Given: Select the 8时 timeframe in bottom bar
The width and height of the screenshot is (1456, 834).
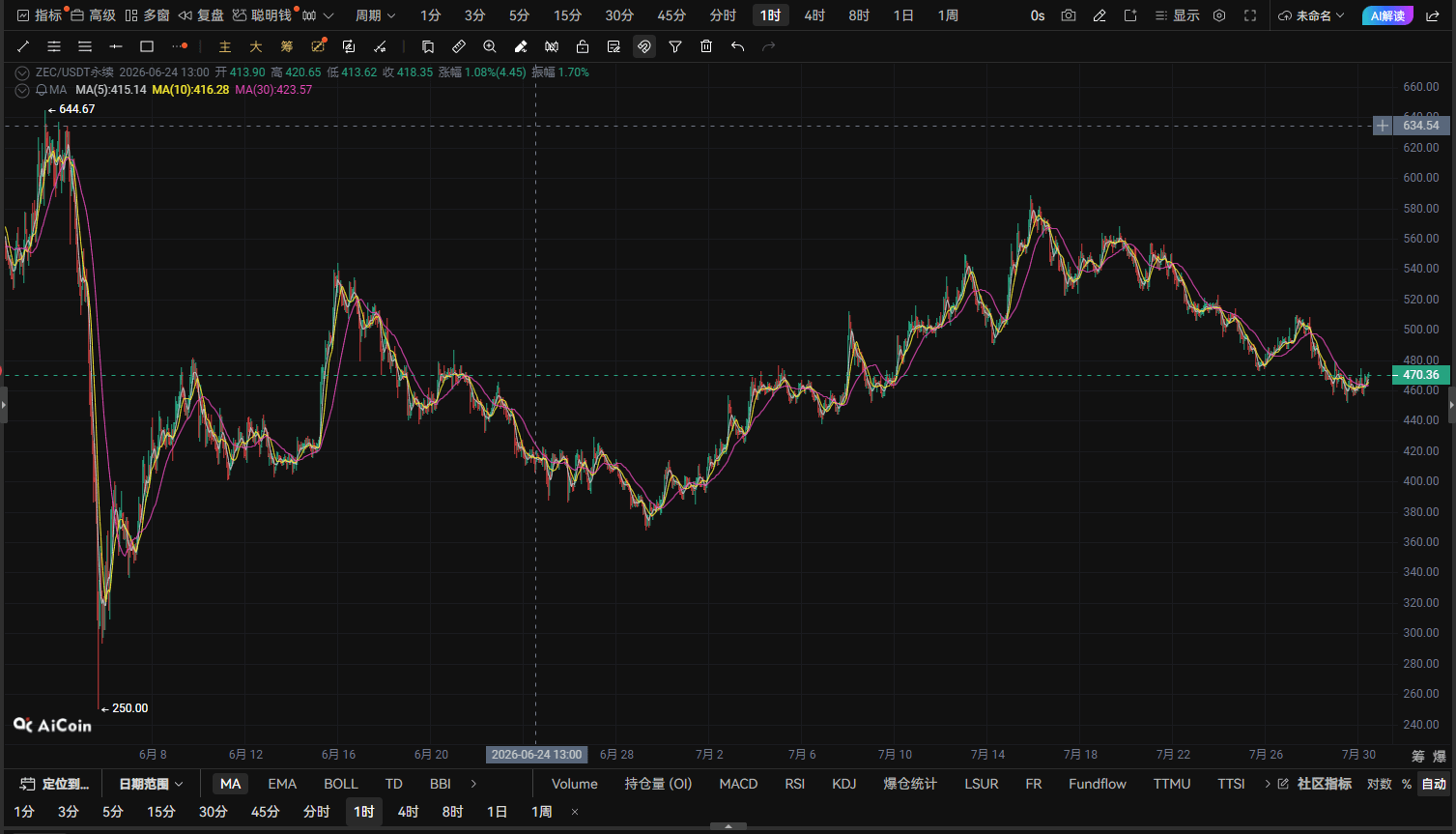Looking at the screenshot, I should point(452,812).
